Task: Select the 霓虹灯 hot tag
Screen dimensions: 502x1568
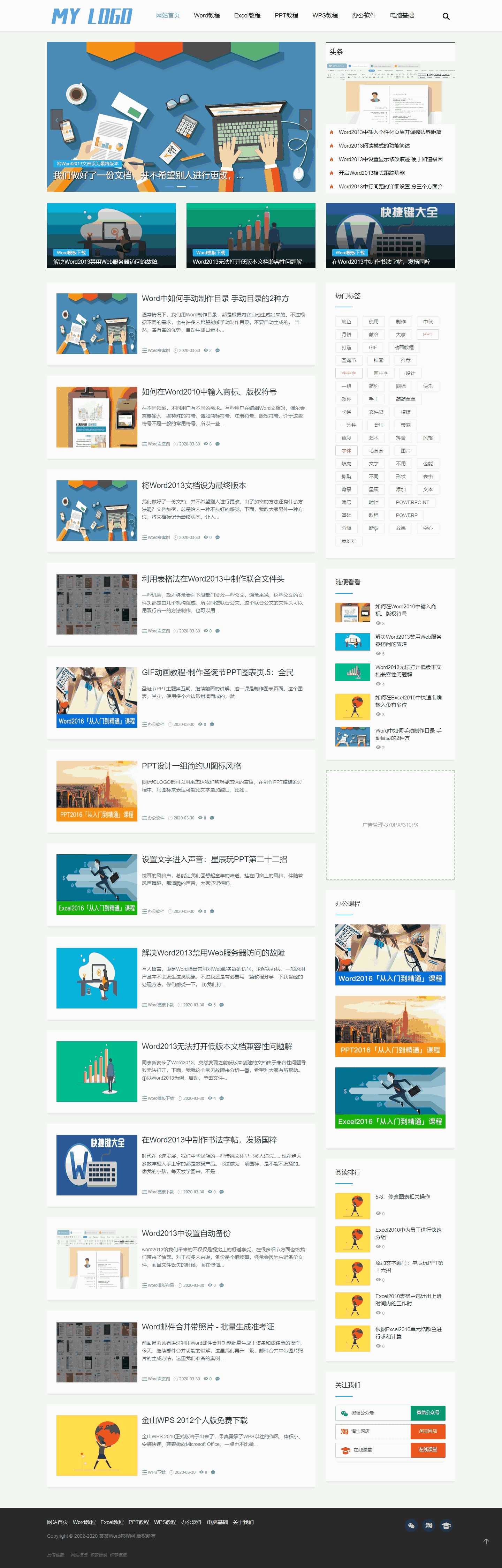Action: coord(349,541)
